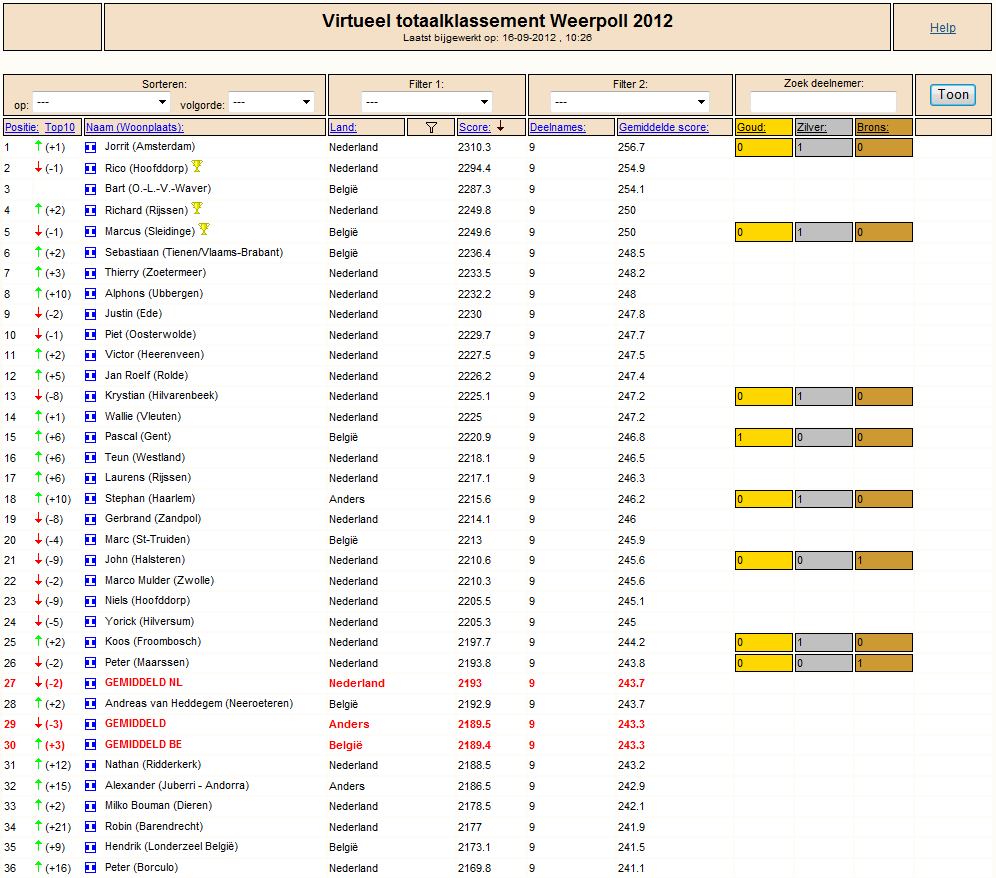Open the Help link
The height and width of the screenshot is (878, 996).
coord(943,27)
